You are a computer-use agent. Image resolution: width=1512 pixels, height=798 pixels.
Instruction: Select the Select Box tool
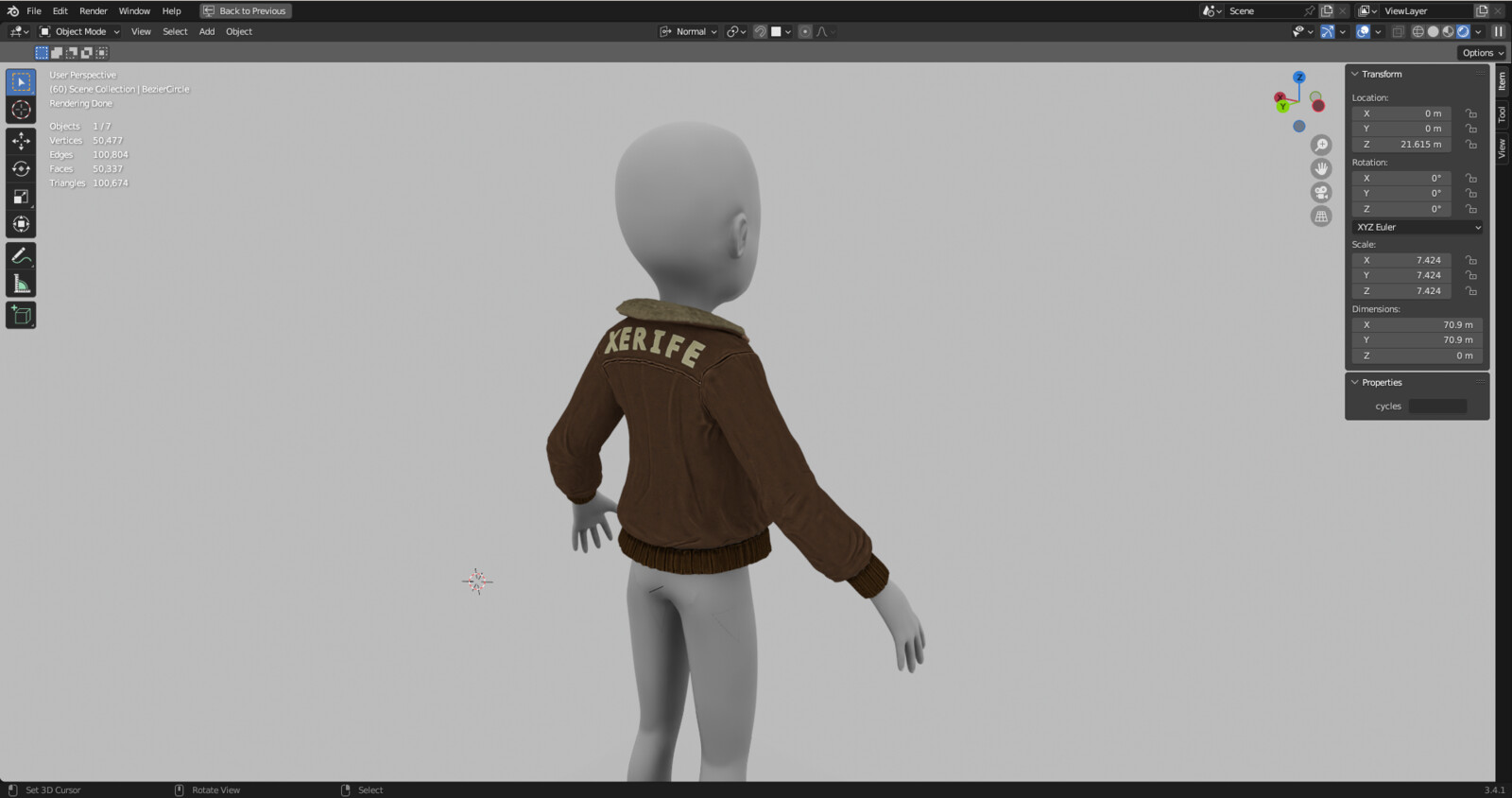pos(21,82)
